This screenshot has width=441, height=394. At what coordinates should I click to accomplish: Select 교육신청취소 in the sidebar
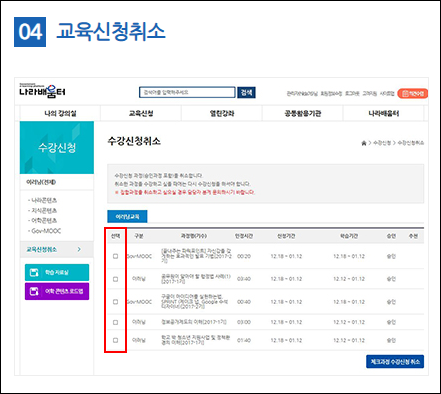point(42,249)
